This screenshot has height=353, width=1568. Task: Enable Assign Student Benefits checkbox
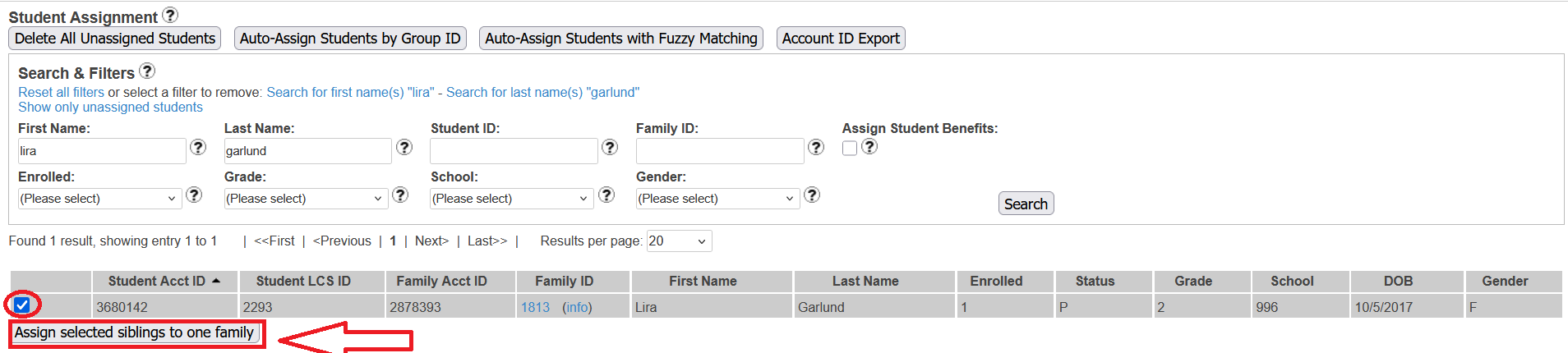click(850, 148)
